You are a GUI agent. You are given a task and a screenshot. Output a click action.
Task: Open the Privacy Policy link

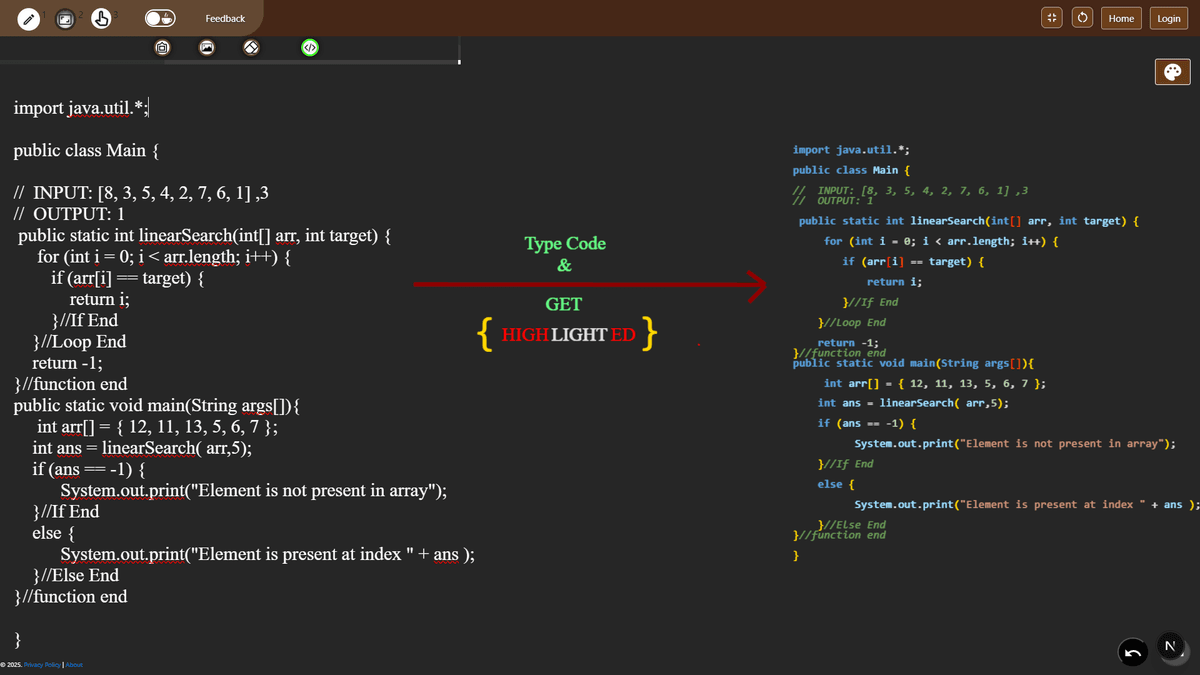(42, 665)
